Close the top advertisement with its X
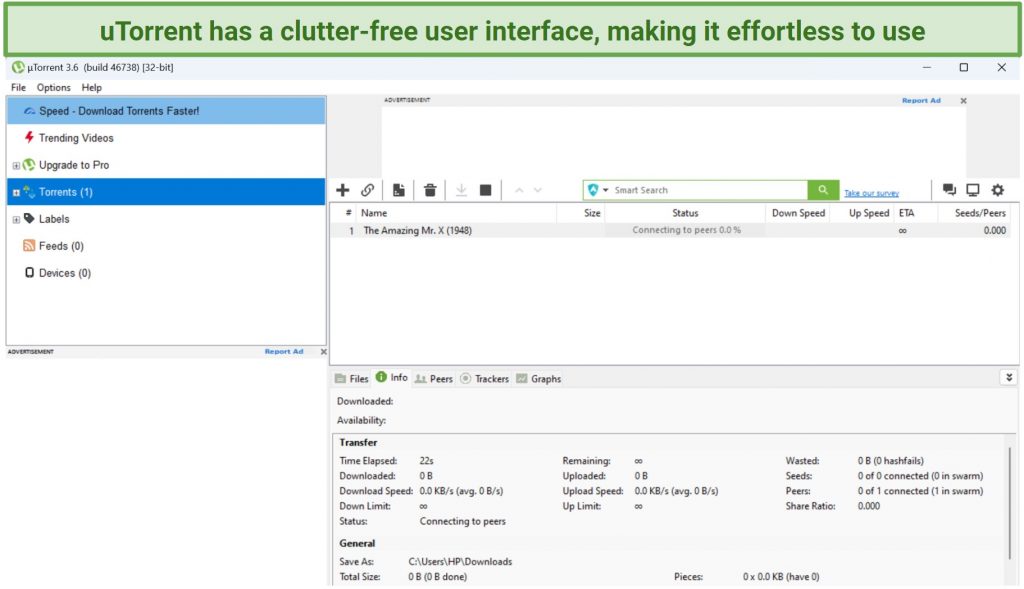Viewport: 1024px width, 589px height. coord(963,101)
